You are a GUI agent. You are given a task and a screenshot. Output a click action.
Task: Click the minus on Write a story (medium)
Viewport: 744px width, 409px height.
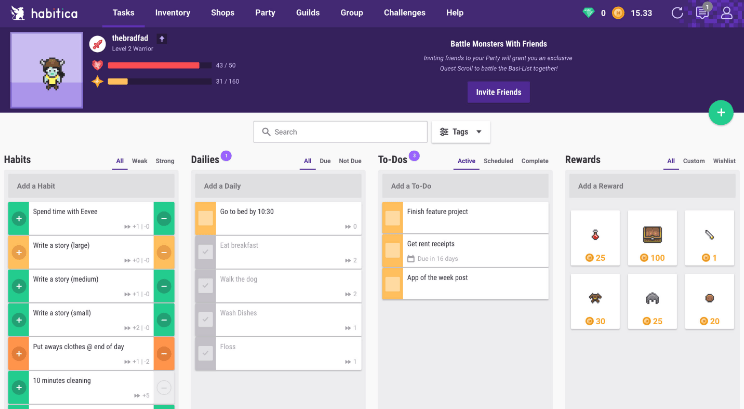pyautogui.click(x=164, y=286)
